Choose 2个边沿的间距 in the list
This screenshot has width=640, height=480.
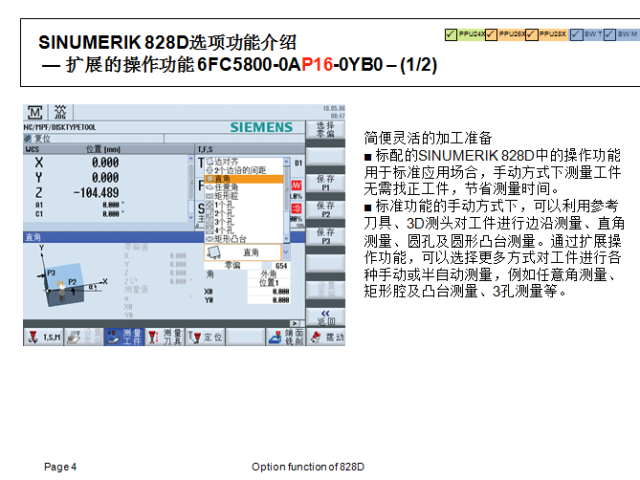[244, 170]
